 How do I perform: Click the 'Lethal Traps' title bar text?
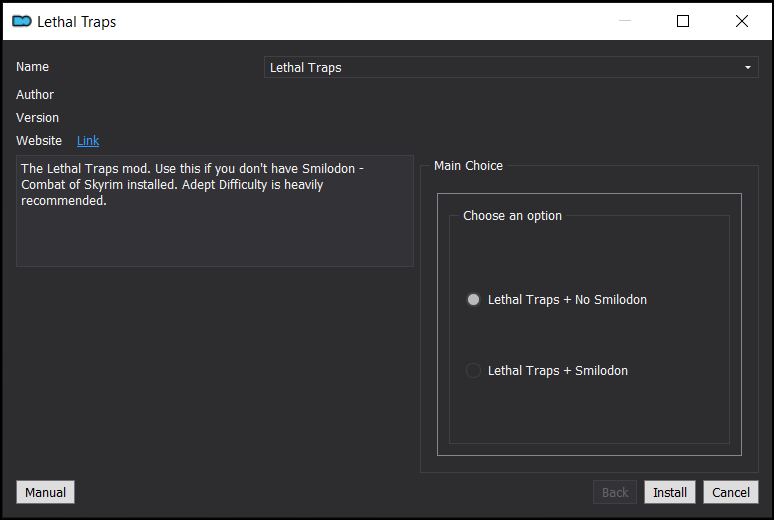click(77, 22)
